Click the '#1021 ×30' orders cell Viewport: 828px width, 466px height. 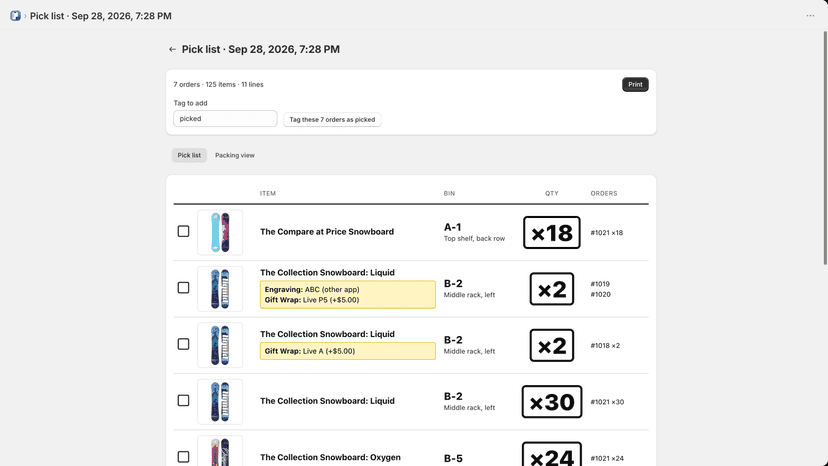(x=607, y=402)
